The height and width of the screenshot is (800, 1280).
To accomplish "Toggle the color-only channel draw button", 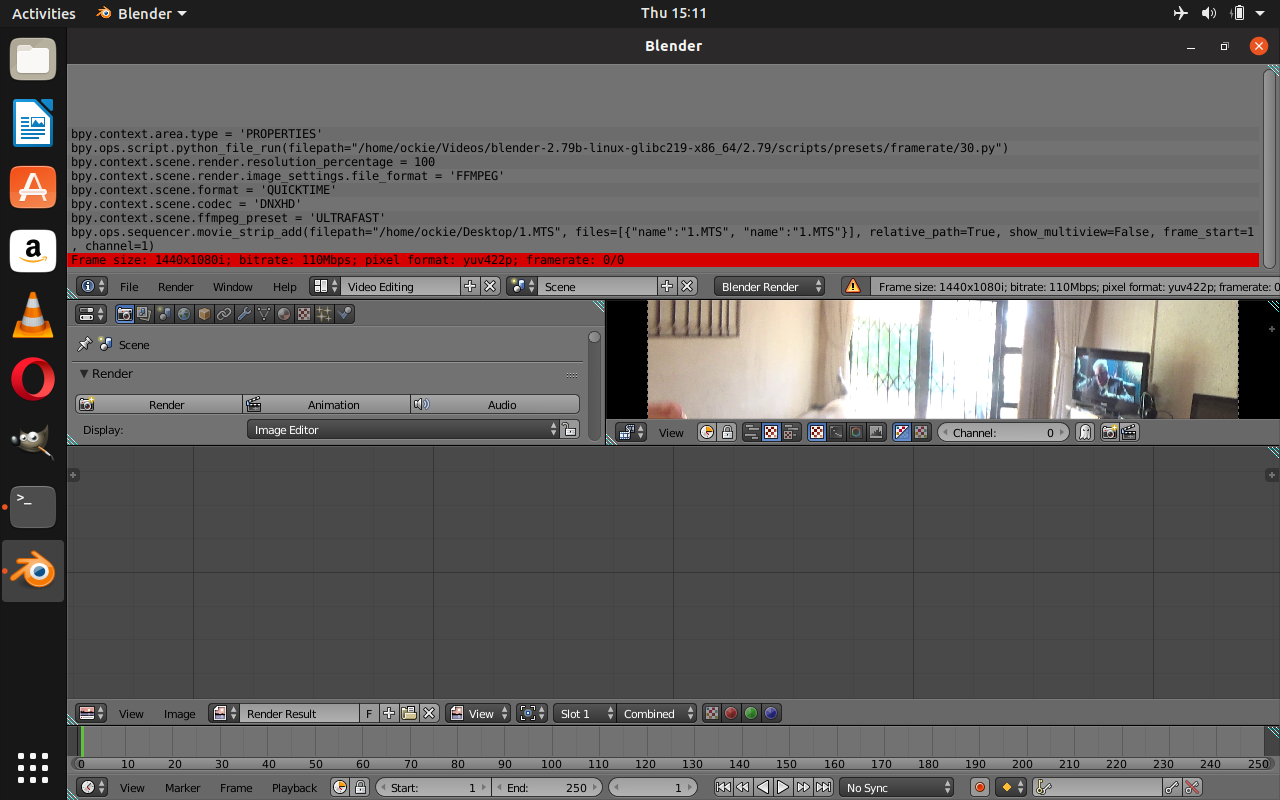I will [921, 433].
